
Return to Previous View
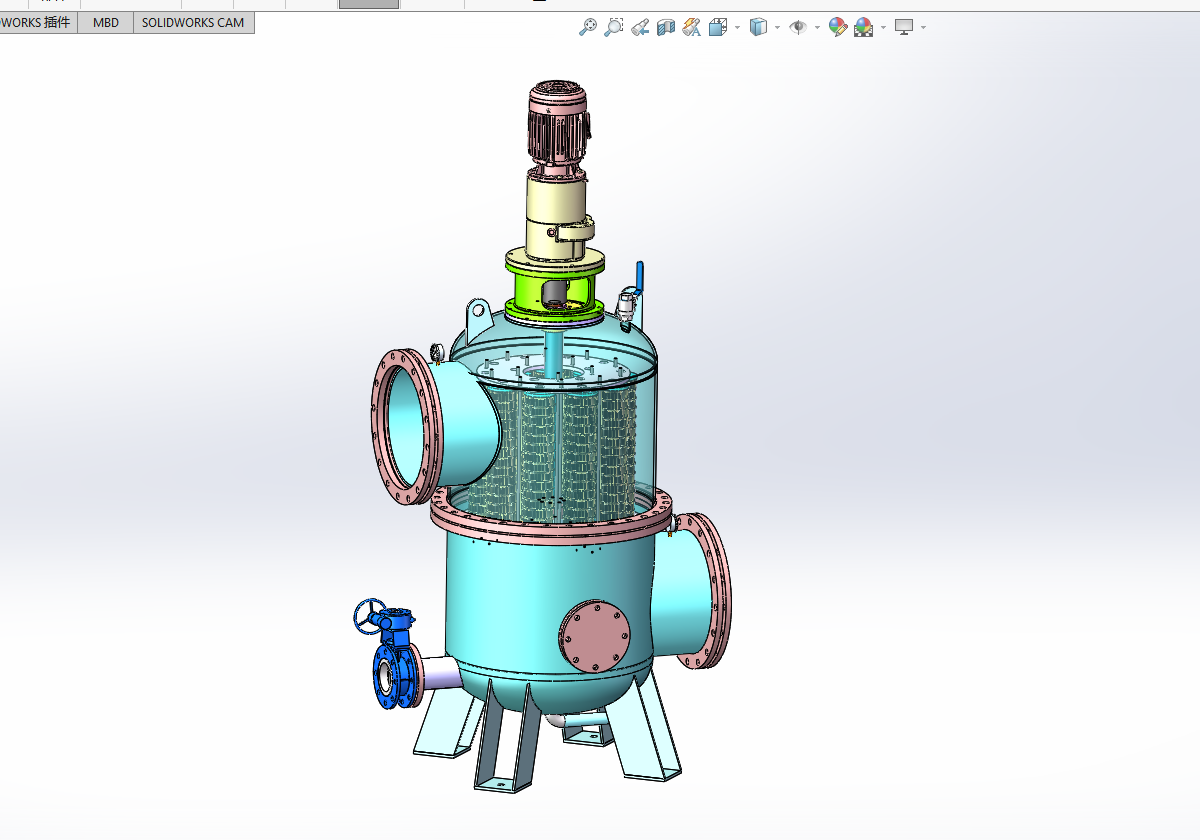pos(640,27)
